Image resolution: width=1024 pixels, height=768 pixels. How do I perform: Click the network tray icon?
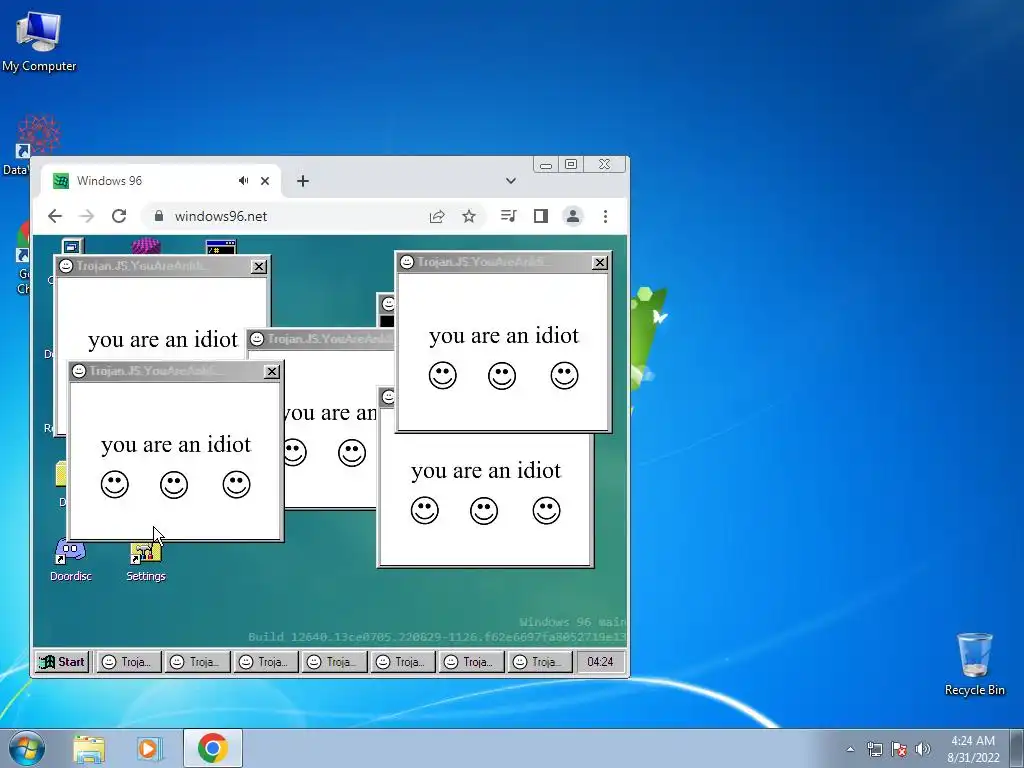pos(874,749)
